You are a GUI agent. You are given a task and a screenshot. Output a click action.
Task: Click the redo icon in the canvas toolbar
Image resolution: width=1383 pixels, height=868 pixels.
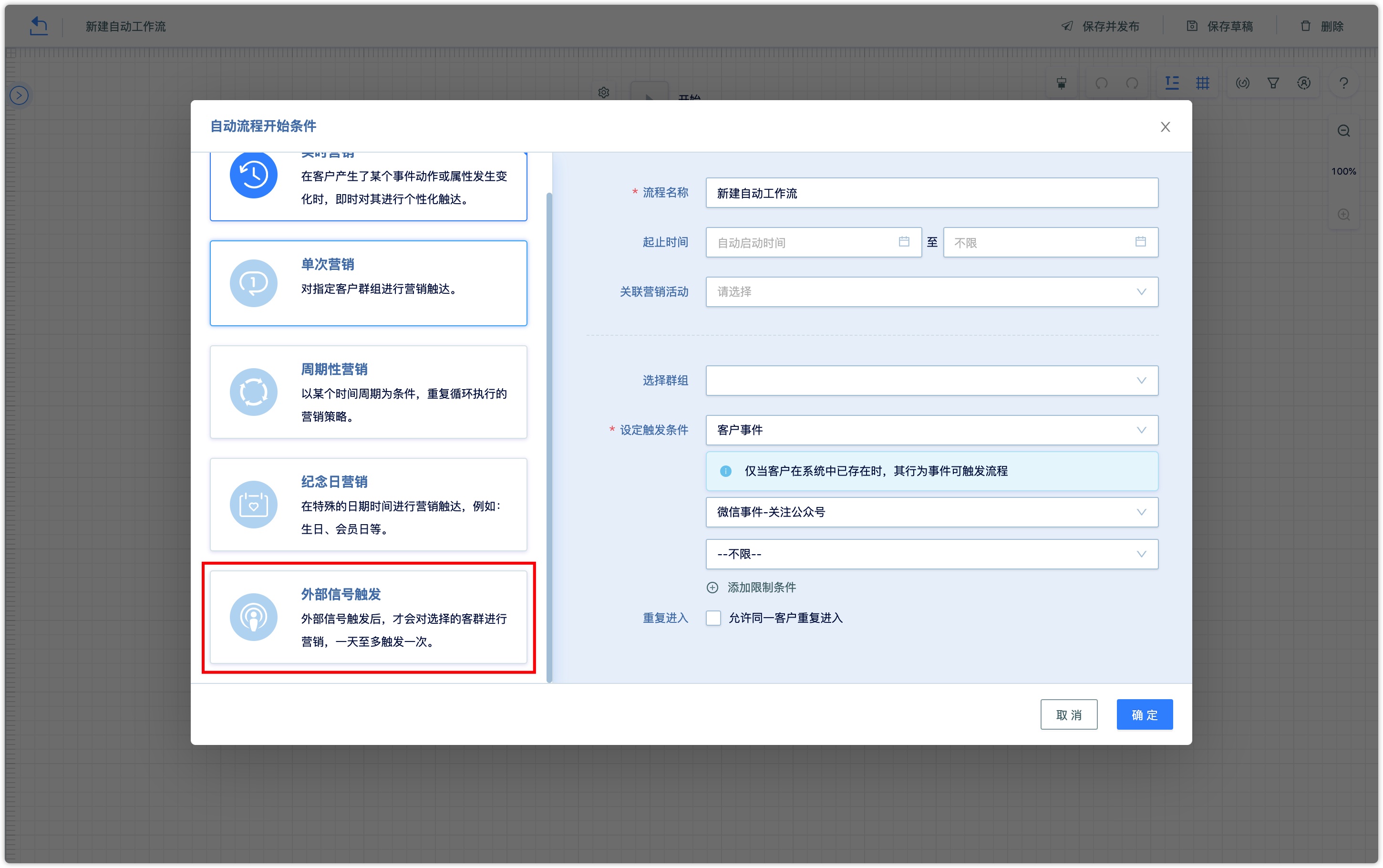[x=1132, y=83]
